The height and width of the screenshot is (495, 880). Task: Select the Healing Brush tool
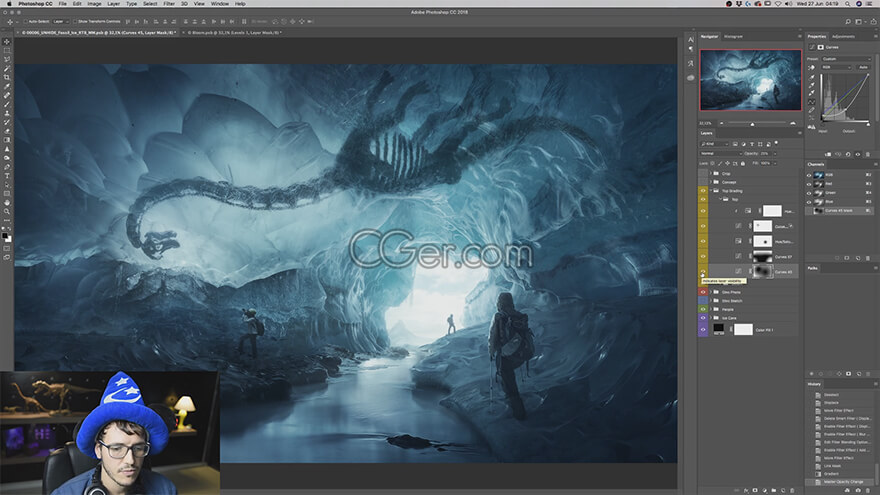coord(7,95)
